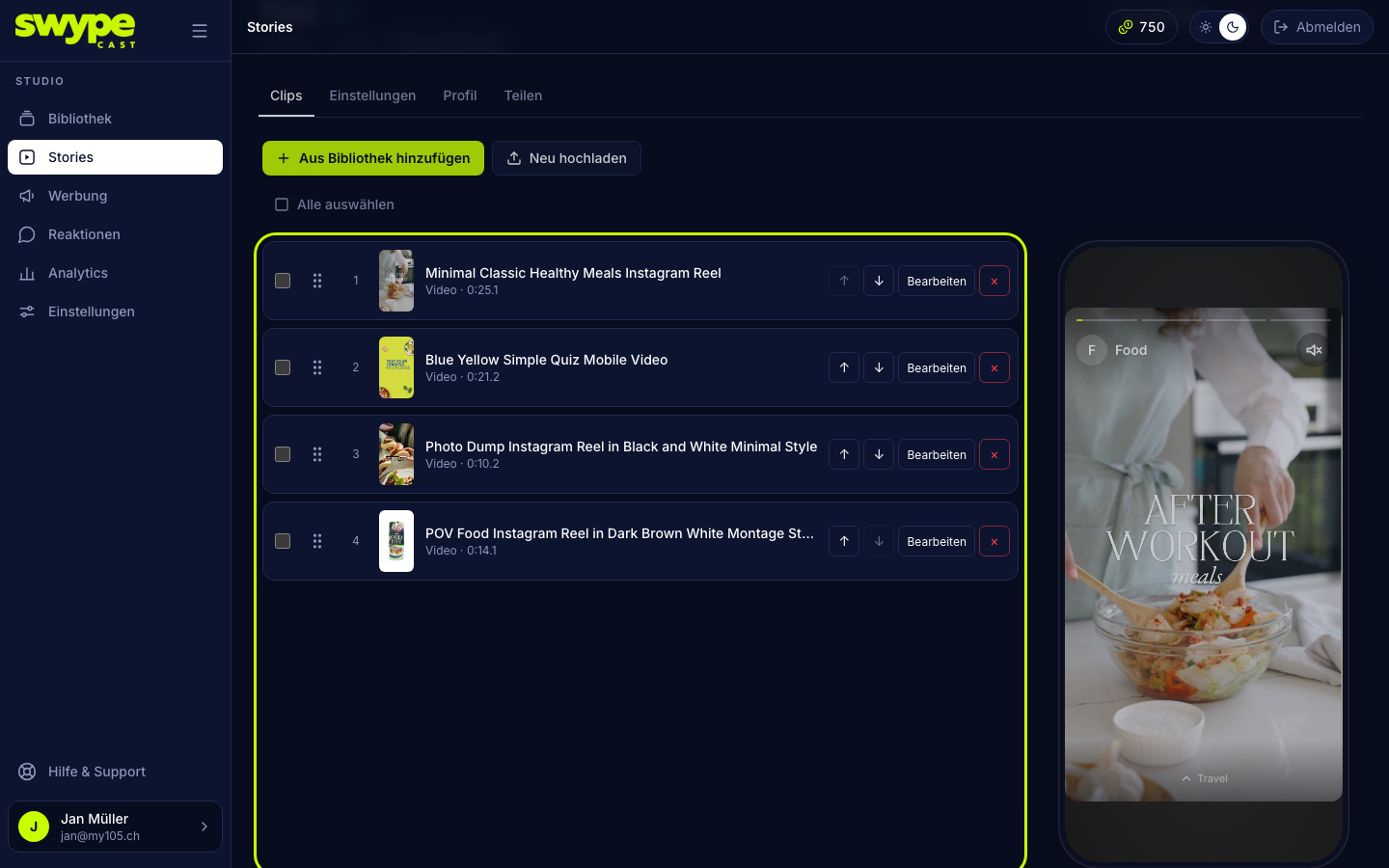
Task: Select Photo Dump Instagram Reel checkbox
Action: click(x=283, y=454)
